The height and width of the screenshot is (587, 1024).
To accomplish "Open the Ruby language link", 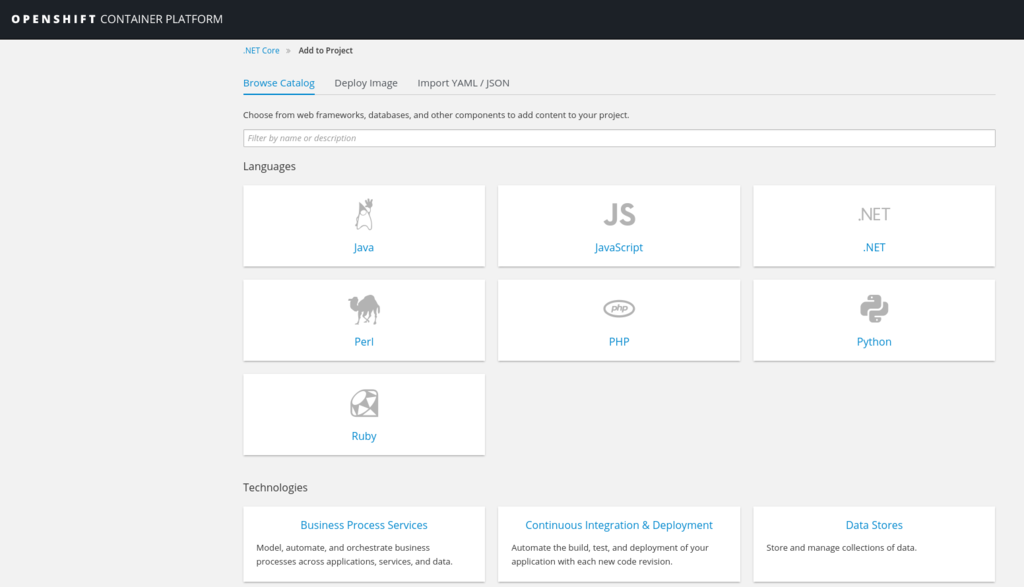I will click(364, 436).
